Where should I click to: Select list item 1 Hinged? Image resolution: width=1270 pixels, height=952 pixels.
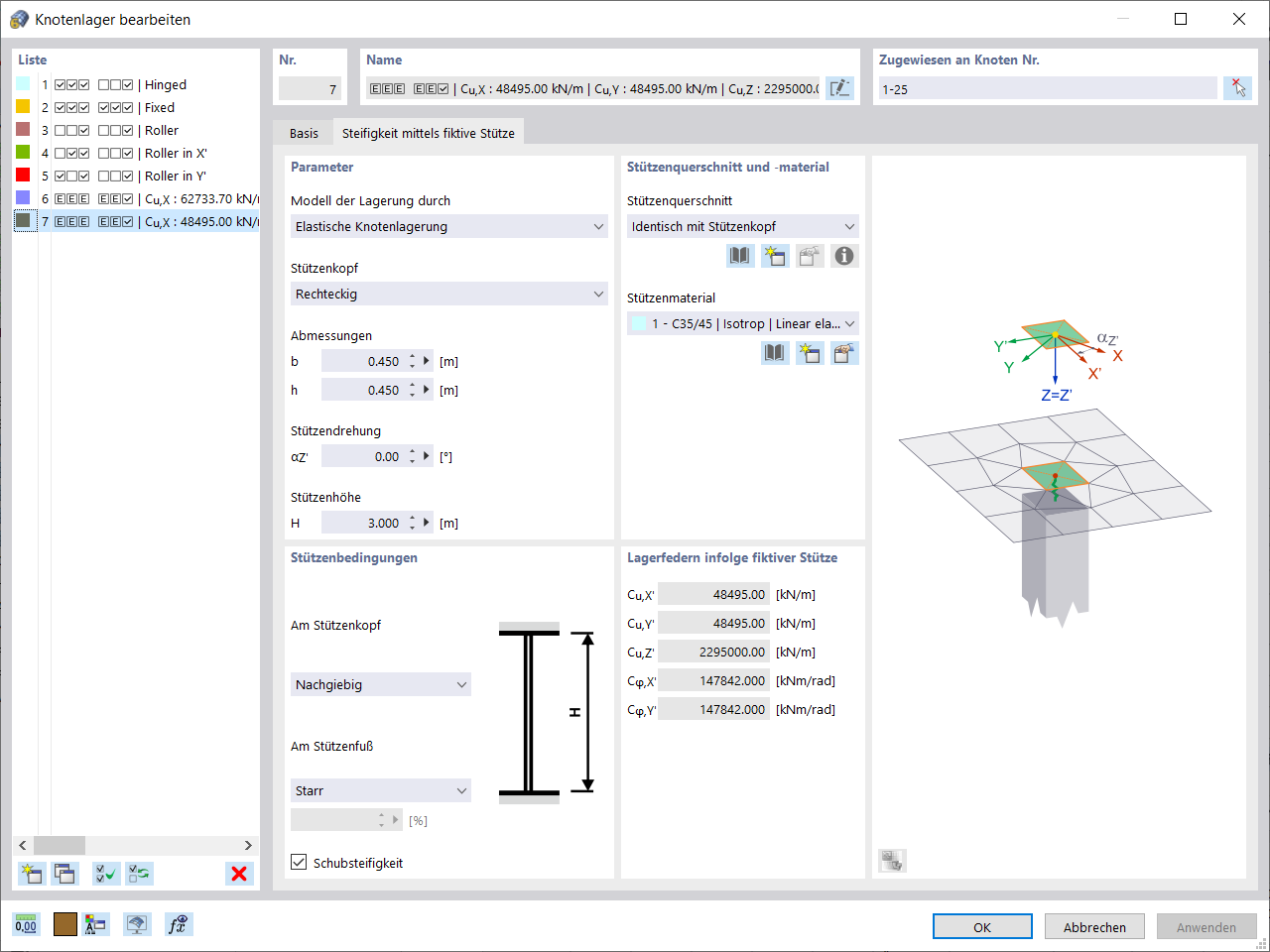click(x=137, y=84)
